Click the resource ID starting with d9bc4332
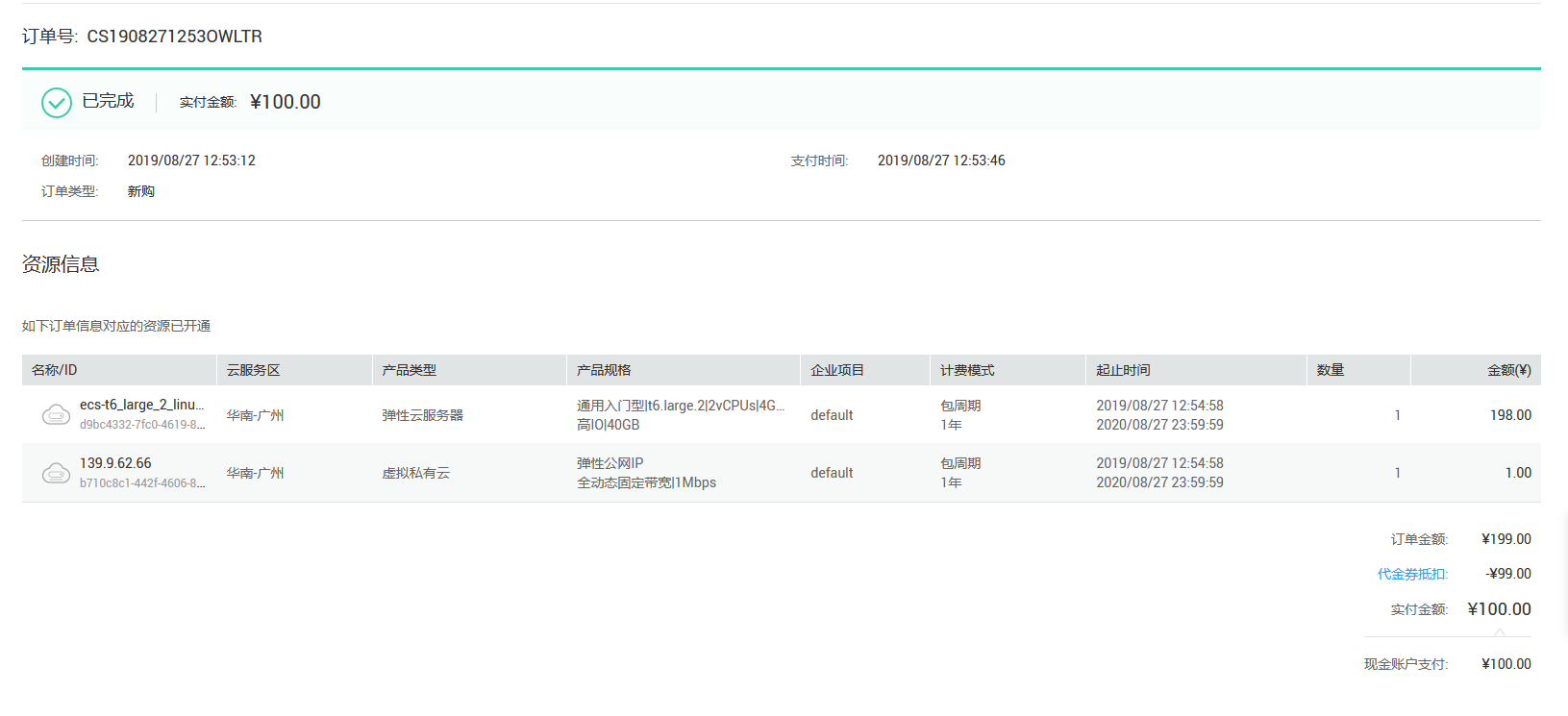Screen dimensions: 1568x716 [141, 425]
